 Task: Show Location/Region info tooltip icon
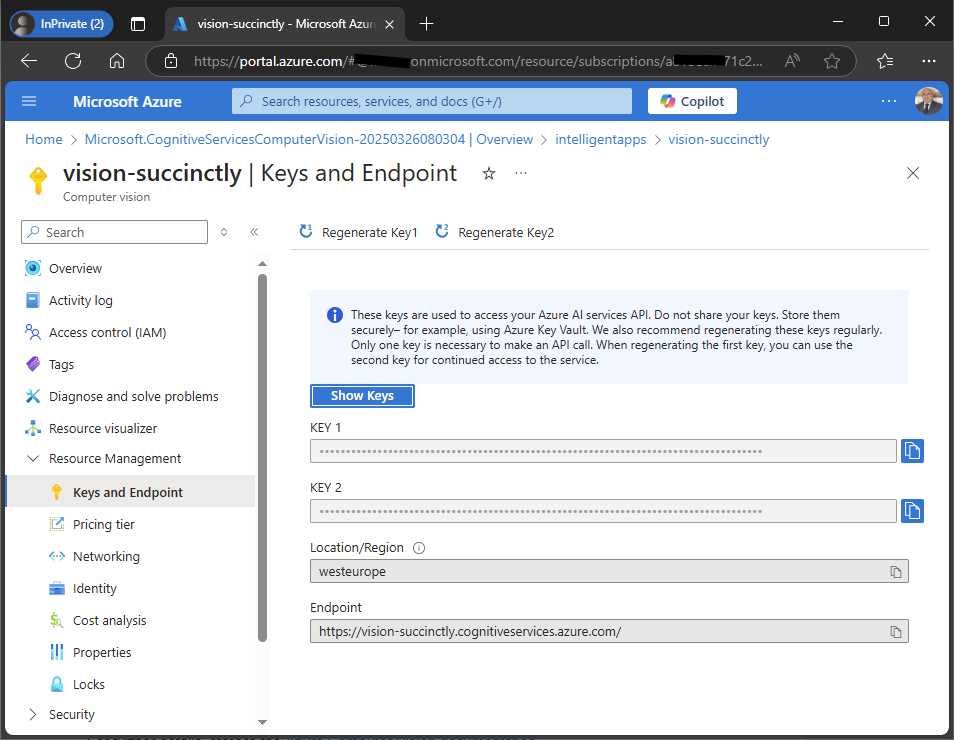click(419, 548)
